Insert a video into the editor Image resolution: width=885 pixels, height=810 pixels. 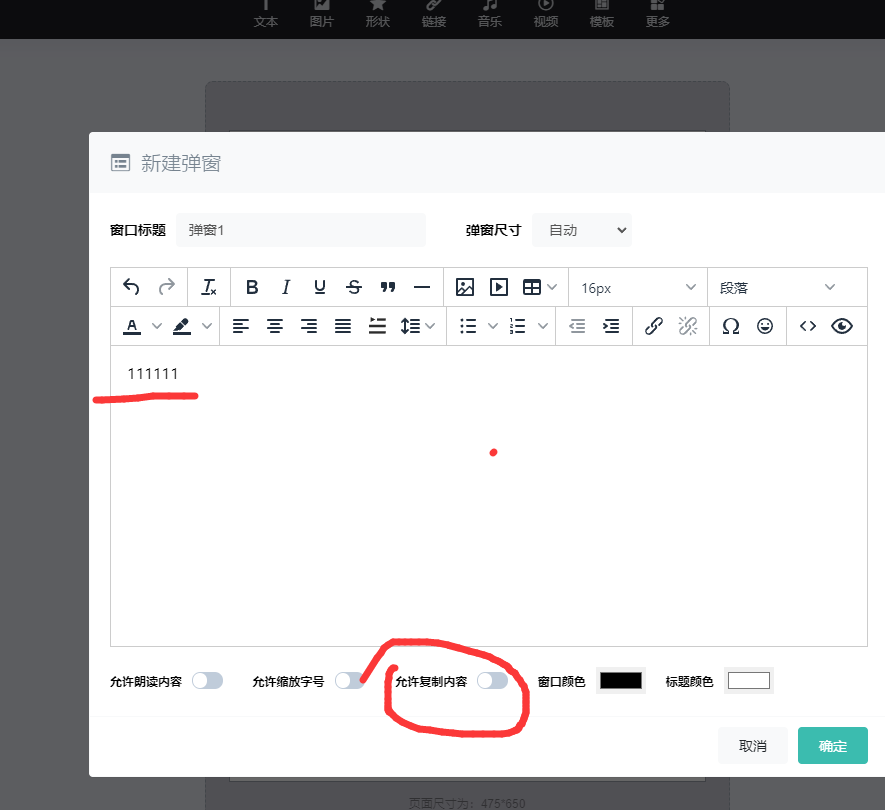(498, 287)
